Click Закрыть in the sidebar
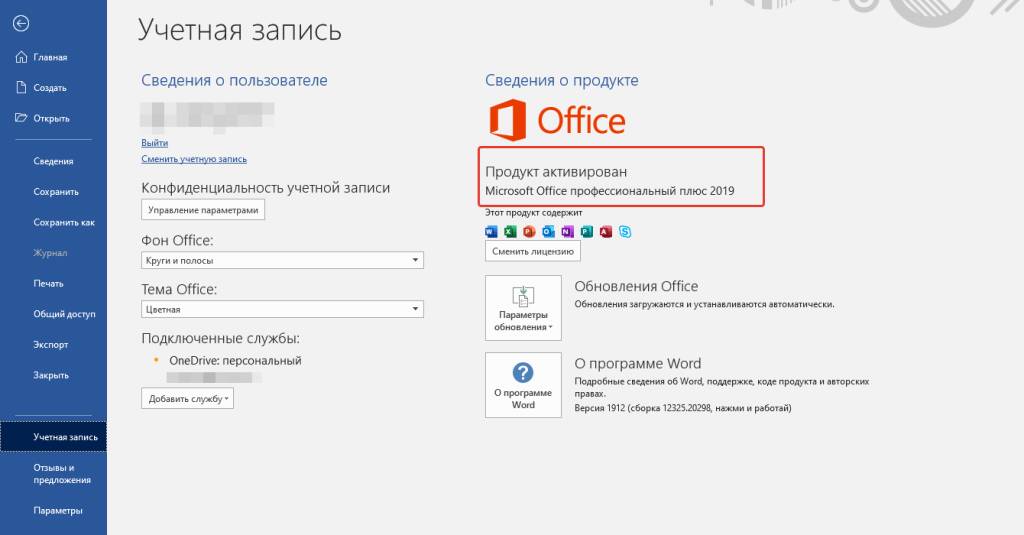This screenshot has width=1024, height=535. tap(53, 376)
